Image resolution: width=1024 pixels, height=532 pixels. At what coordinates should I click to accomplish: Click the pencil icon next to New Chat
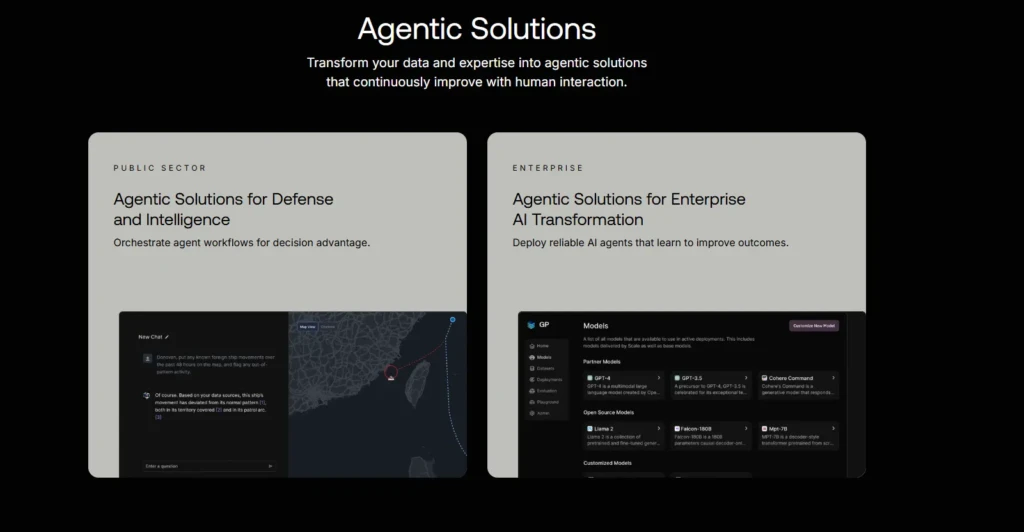pyautogui.click(x=167, y=337)
